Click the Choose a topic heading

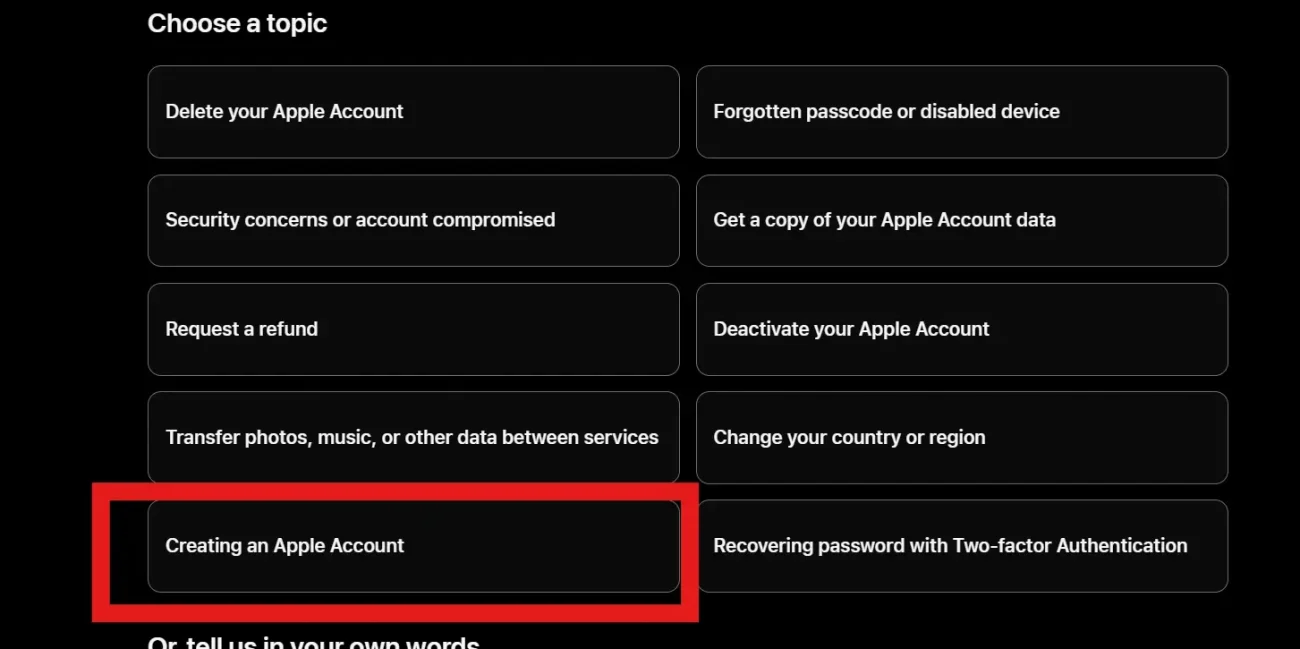click(237, 23)
